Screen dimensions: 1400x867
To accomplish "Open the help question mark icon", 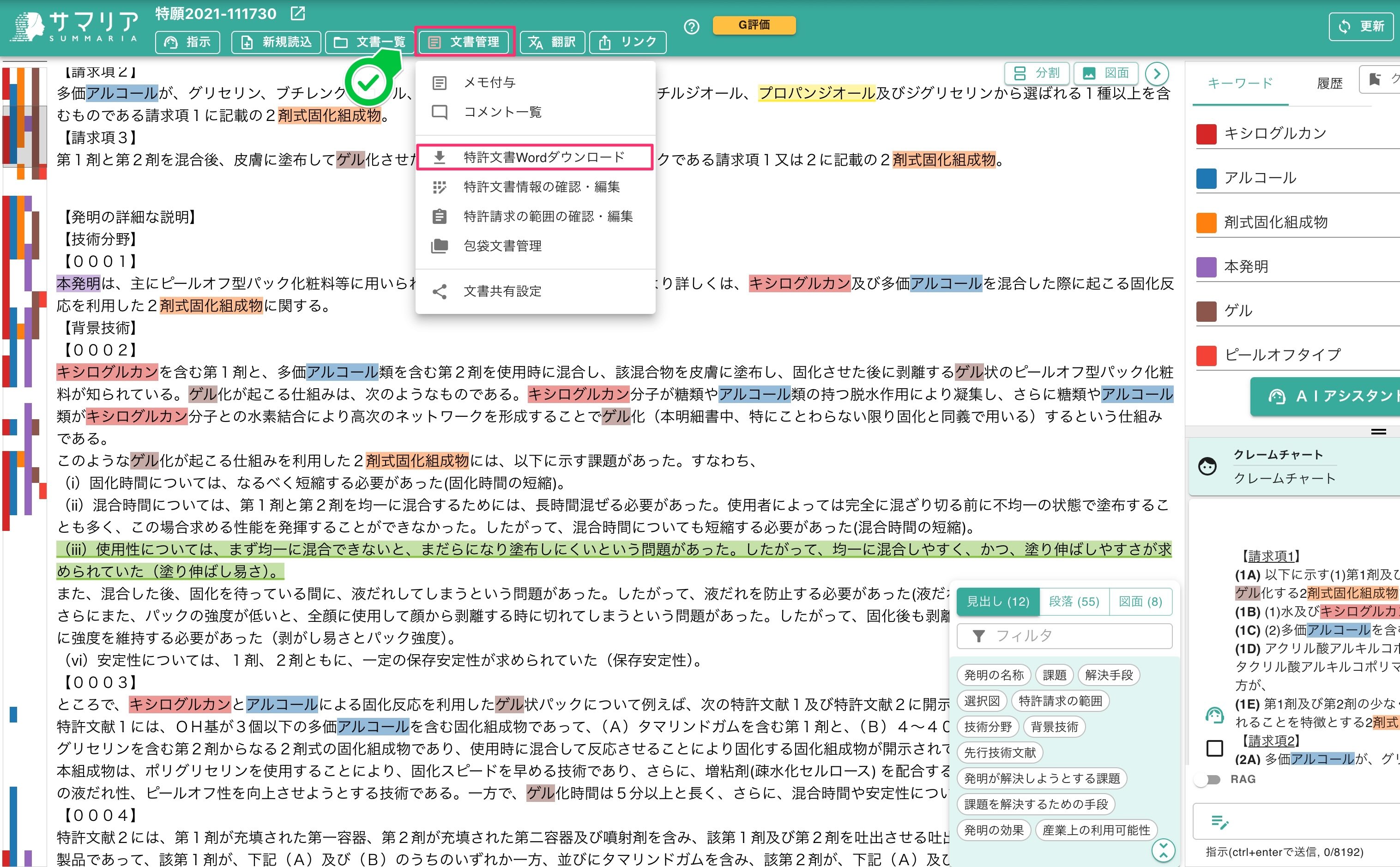I will 692,26.
